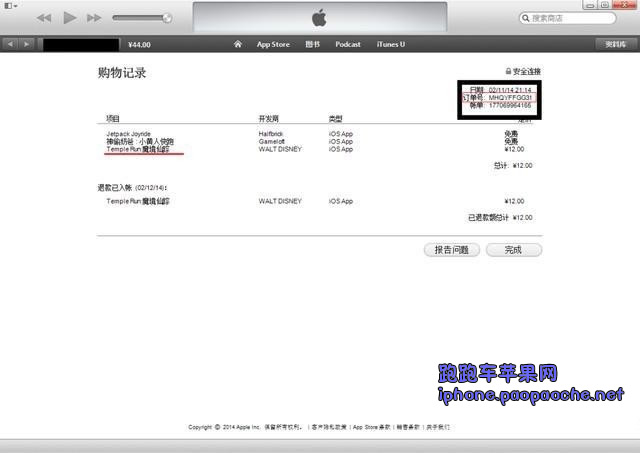Open the 图书 books tab

(x=313, y=44)
